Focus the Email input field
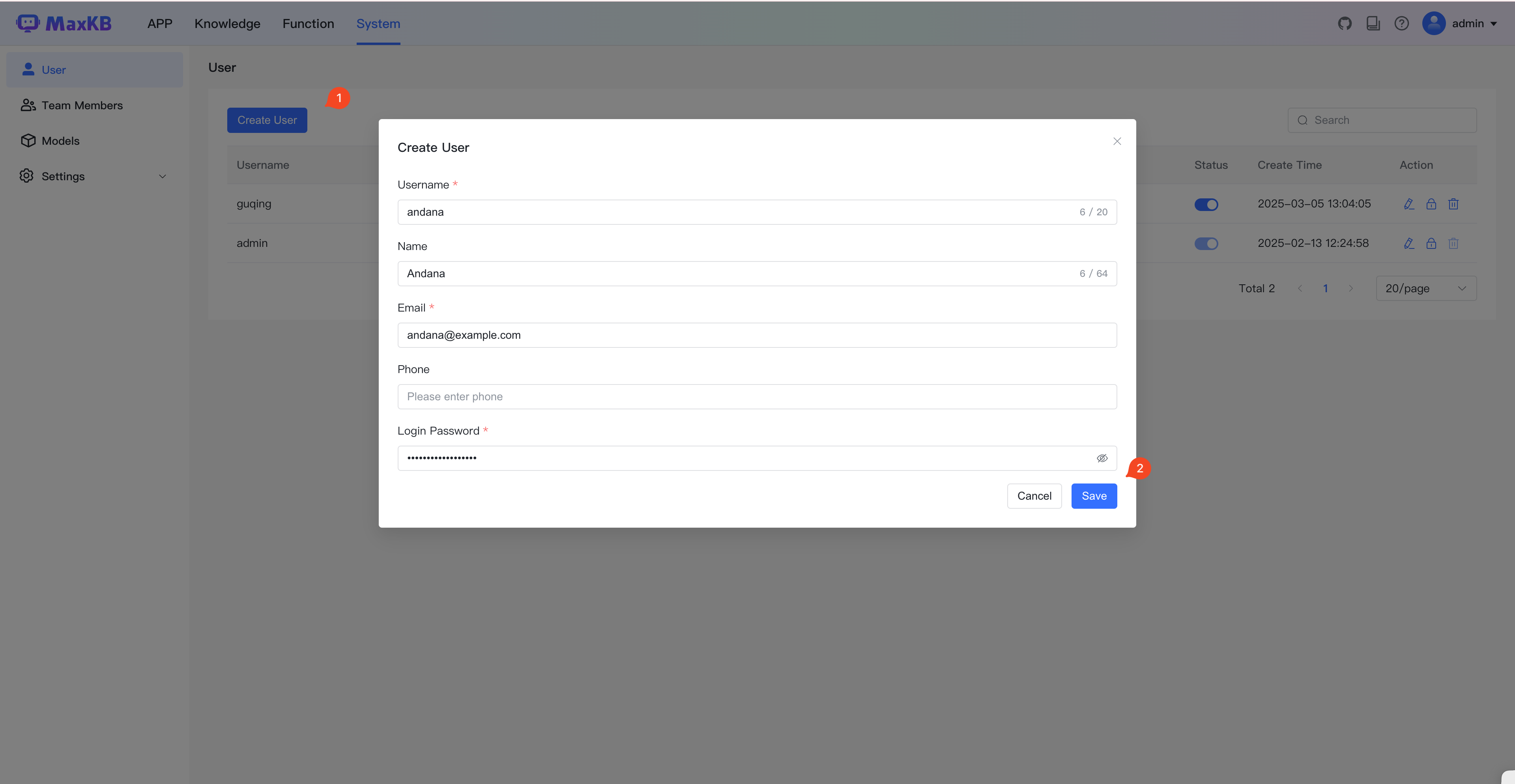Image resolution: width=1515 pixels, height=784 pixels. point(757,335)
